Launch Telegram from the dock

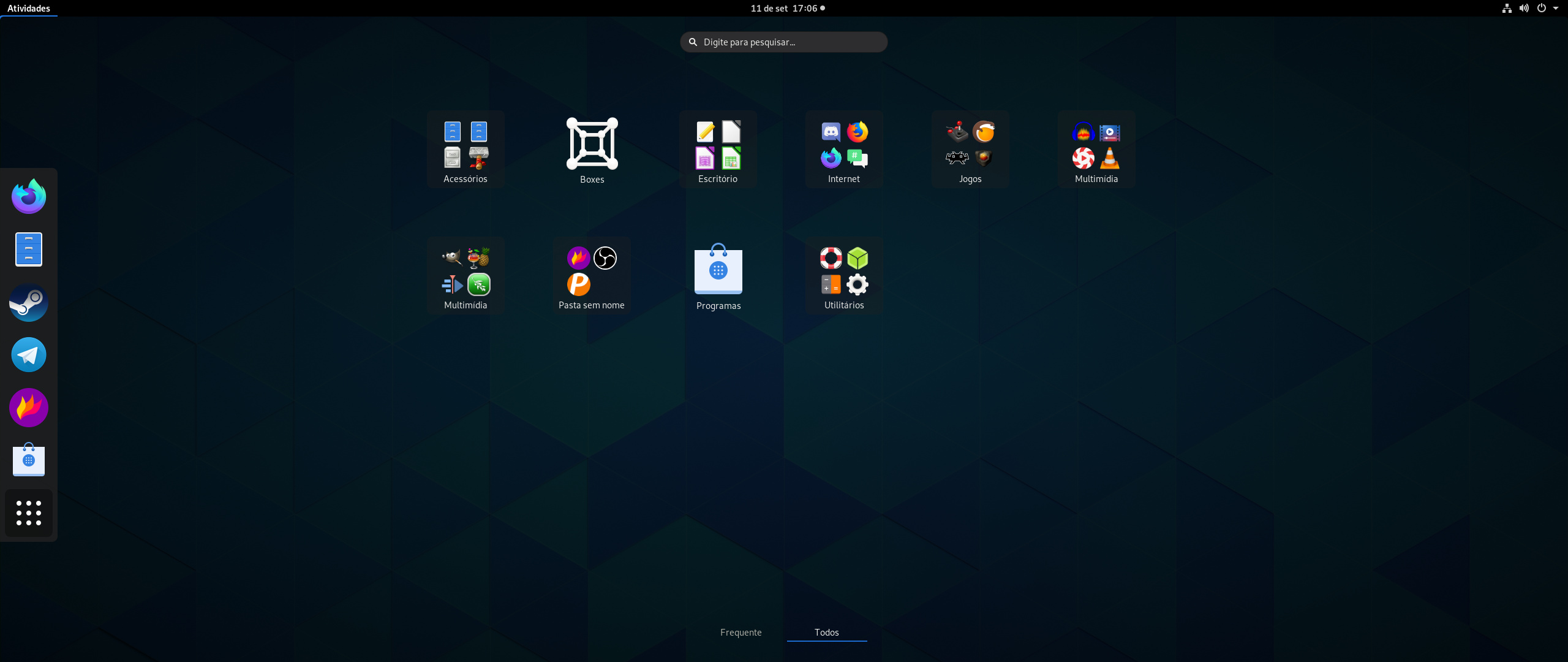pos(29,355)
